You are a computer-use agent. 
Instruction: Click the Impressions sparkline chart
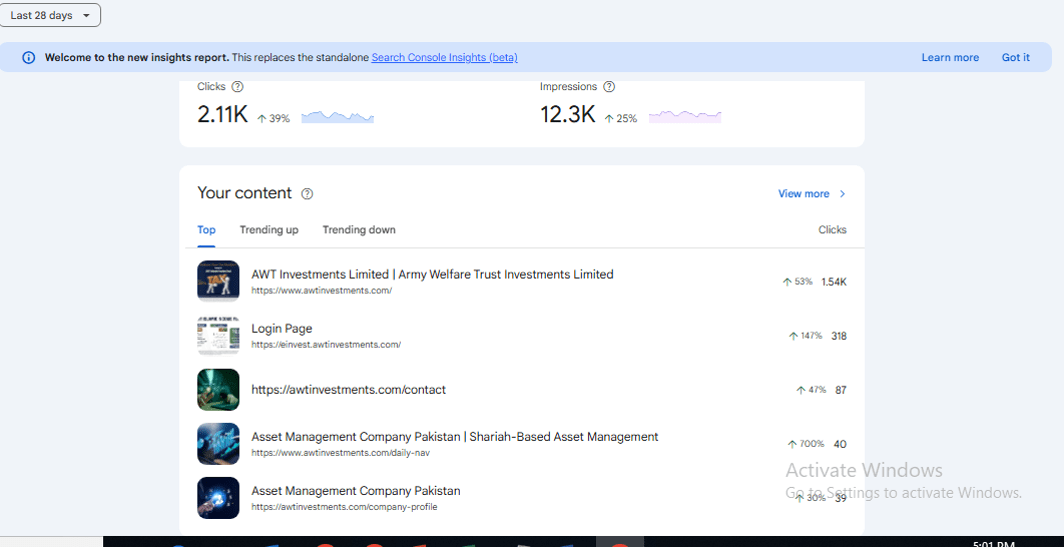point(685,117)
